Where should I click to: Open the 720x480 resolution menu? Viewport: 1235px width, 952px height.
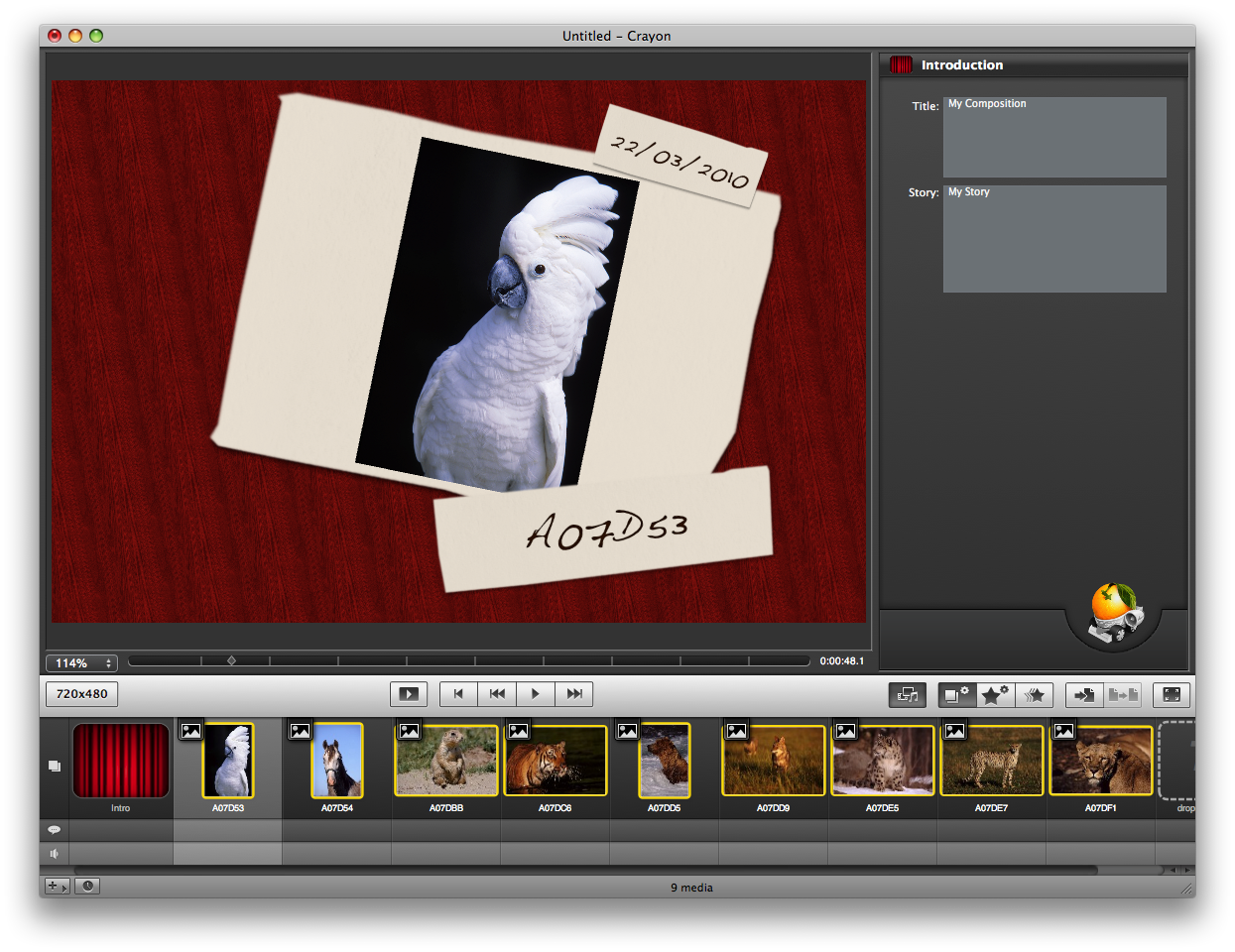point(81,694)
